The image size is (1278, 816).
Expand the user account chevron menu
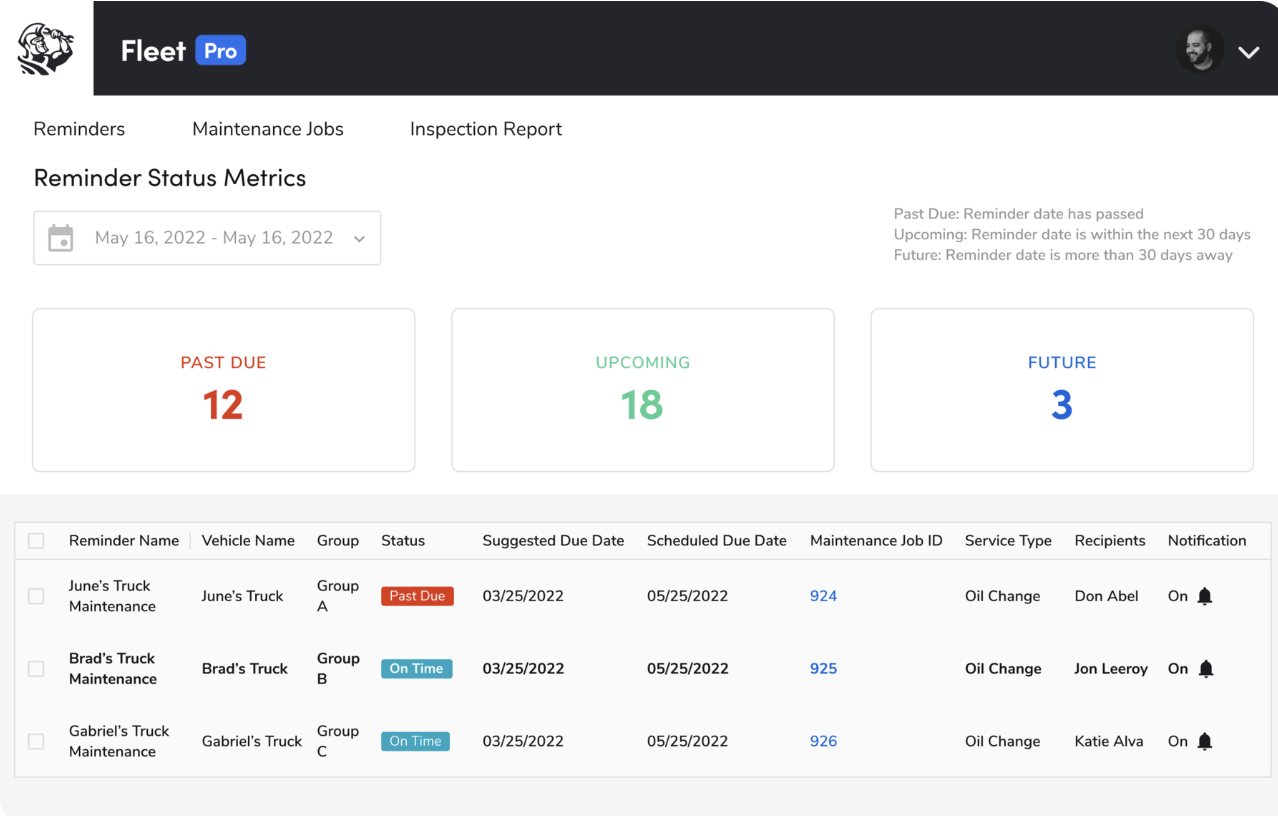[1248, 52]
